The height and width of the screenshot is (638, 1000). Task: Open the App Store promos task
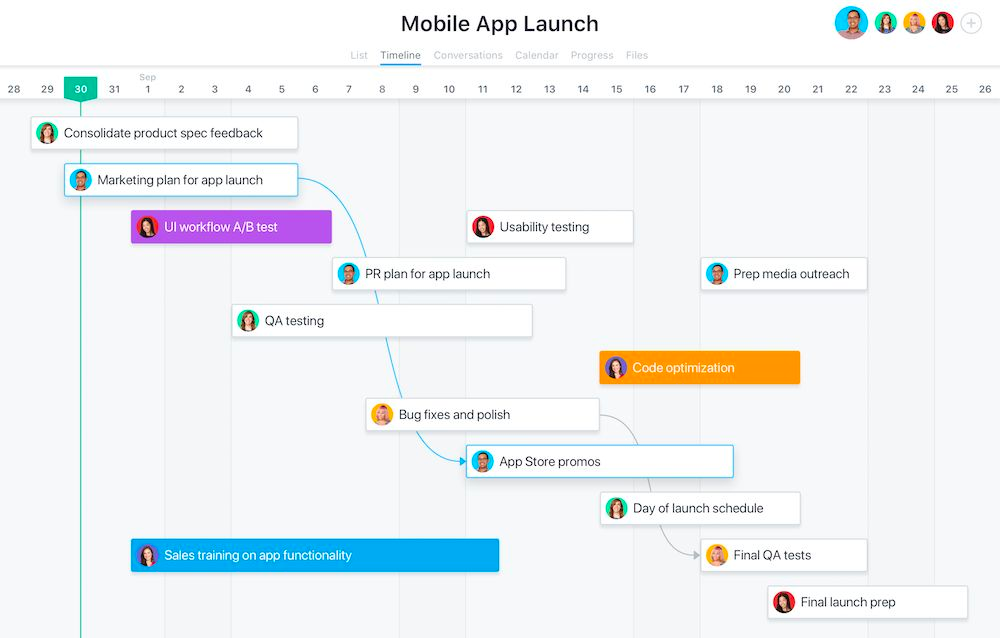[600, 461]
